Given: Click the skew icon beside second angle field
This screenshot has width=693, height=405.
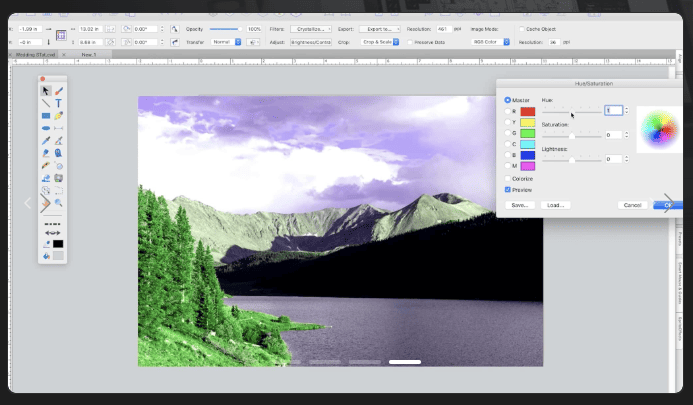Looking at the screenshot, I should pos(126,42).
